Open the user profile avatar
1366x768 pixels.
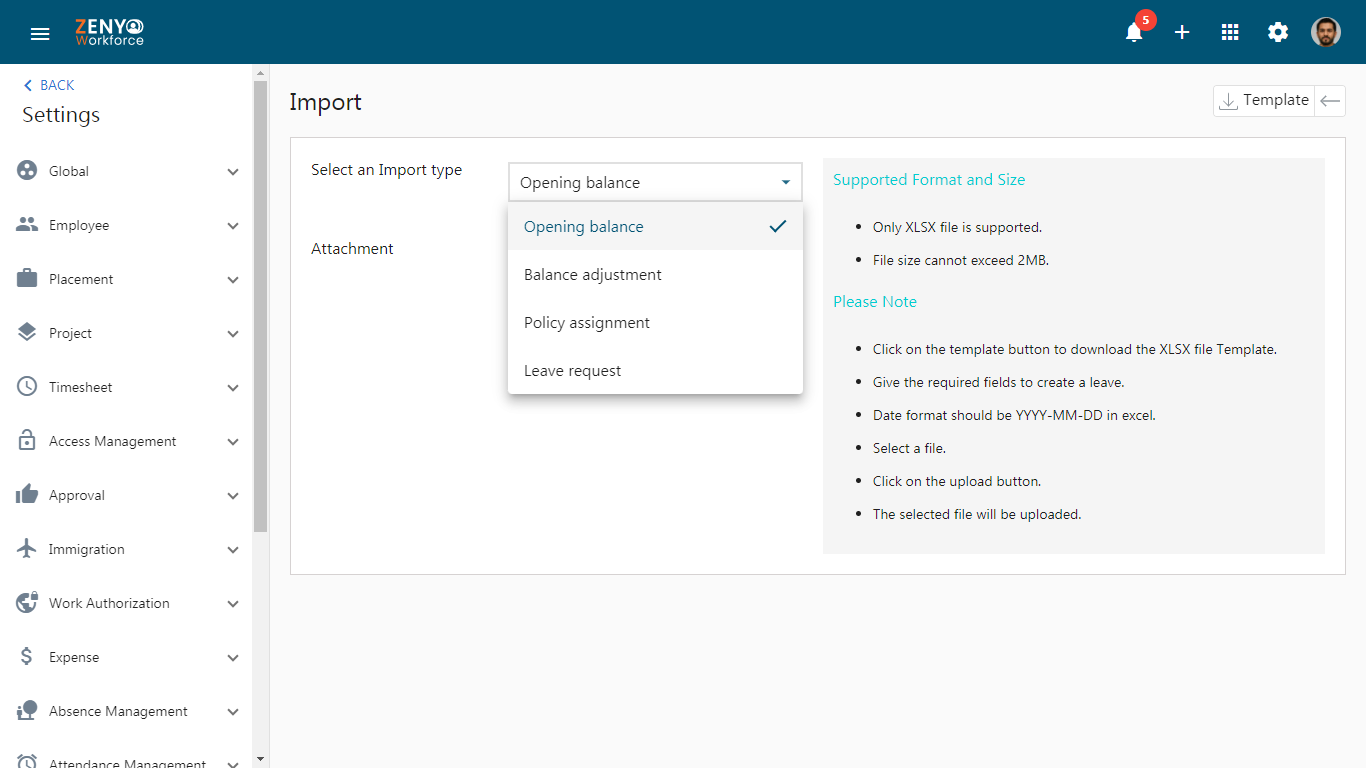1326,32
